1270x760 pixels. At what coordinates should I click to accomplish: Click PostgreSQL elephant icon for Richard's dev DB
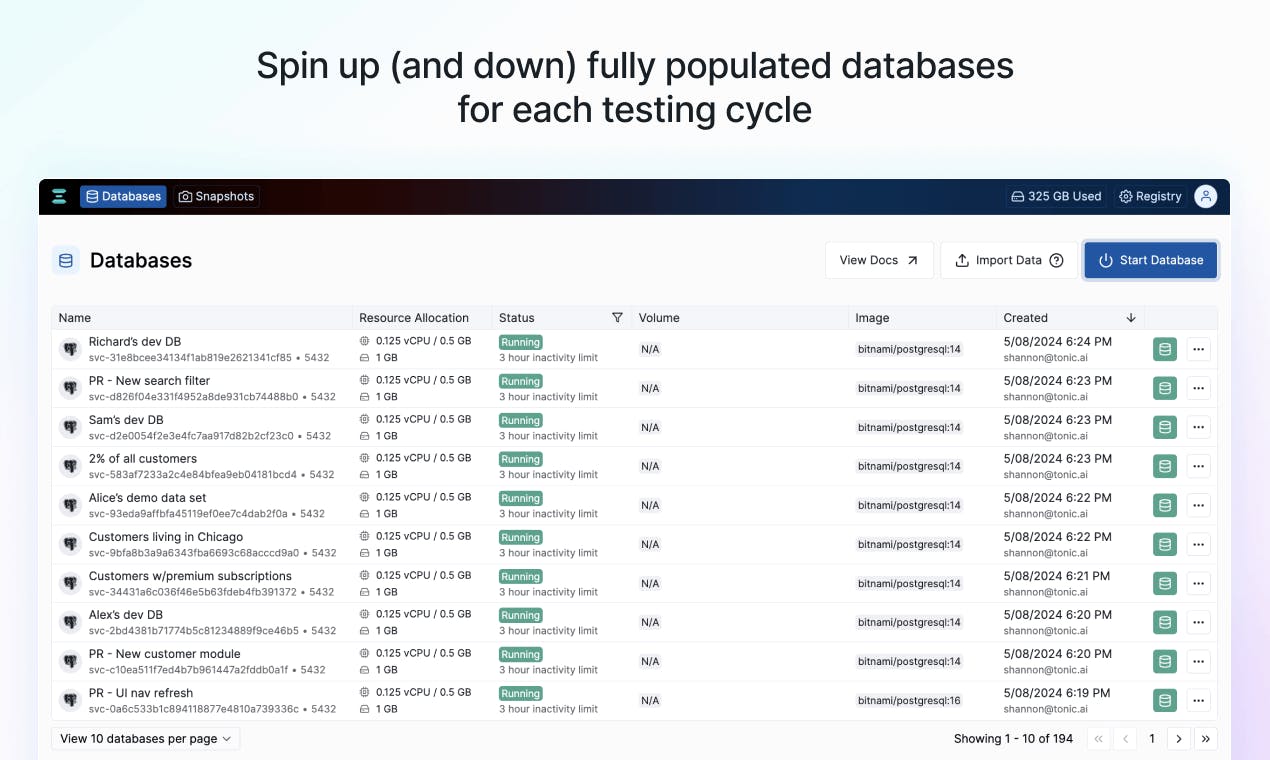70,349
